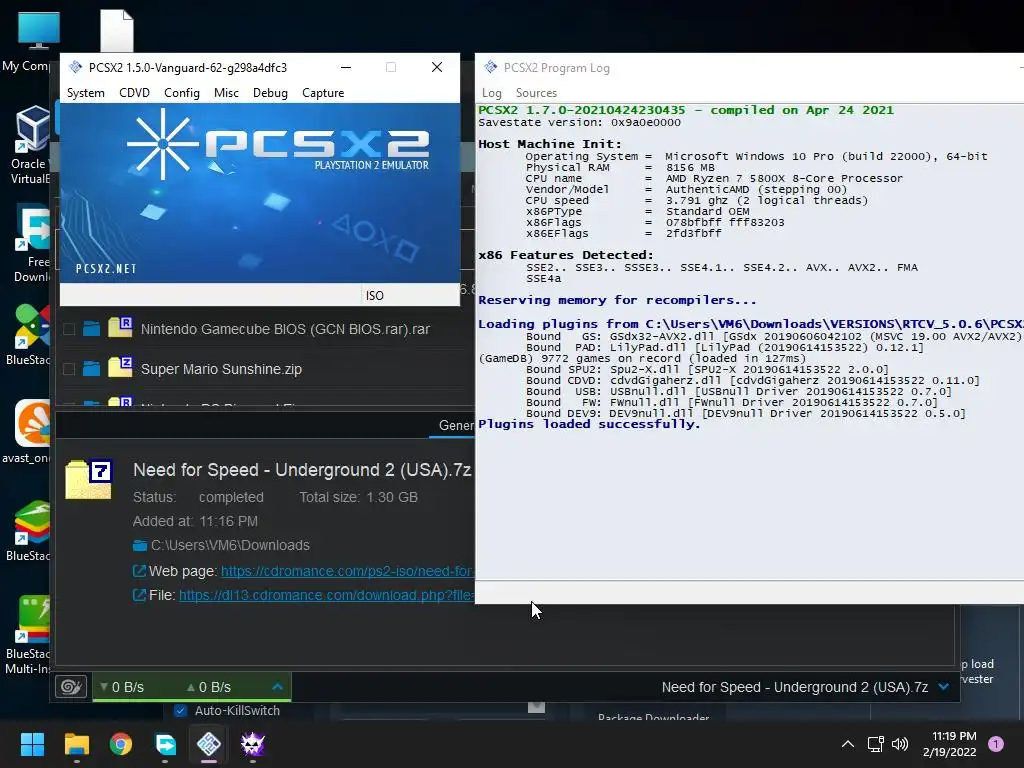1024x768 pixels.
Task: Click the Added at: 11:16 PM text
Action: pos(195,521)
